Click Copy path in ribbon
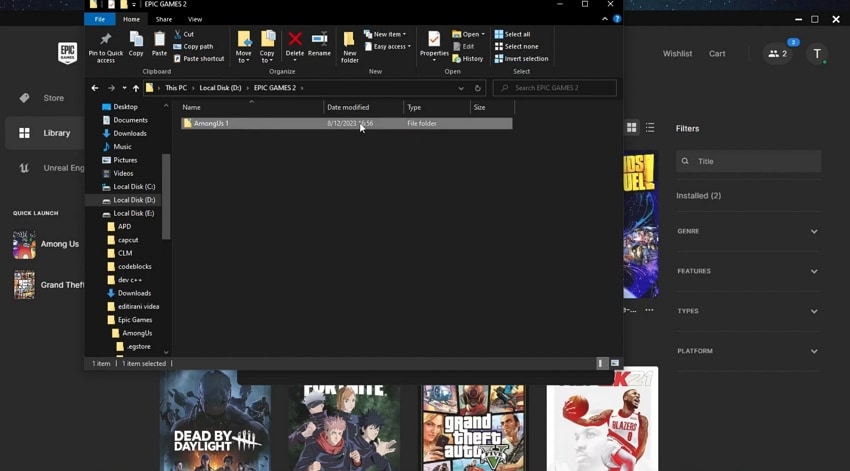This screenshot has height=471, width=850. [193, 47]
